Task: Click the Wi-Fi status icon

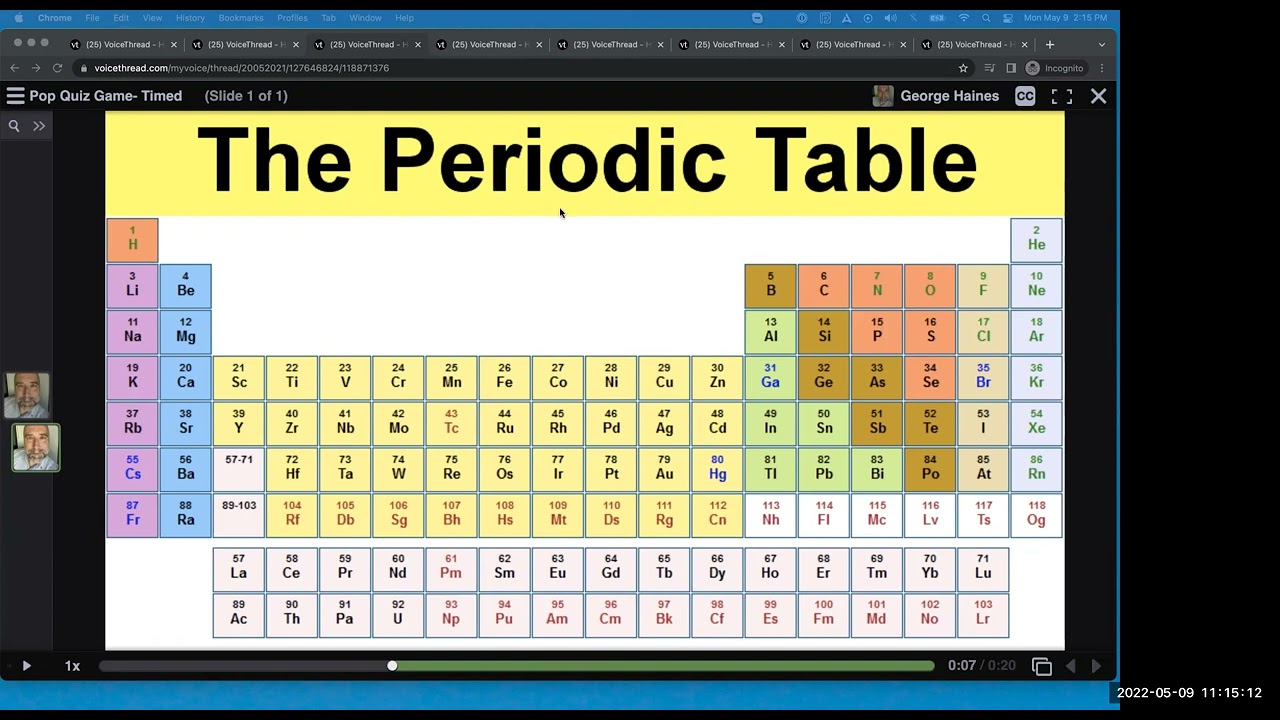Action: (964, 18)
